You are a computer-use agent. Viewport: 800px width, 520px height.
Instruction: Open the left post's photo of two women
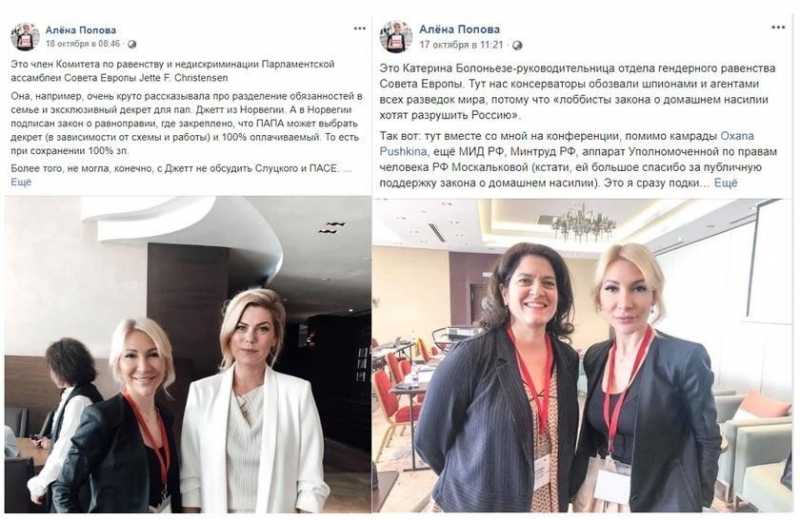click(x=188, y=355)
